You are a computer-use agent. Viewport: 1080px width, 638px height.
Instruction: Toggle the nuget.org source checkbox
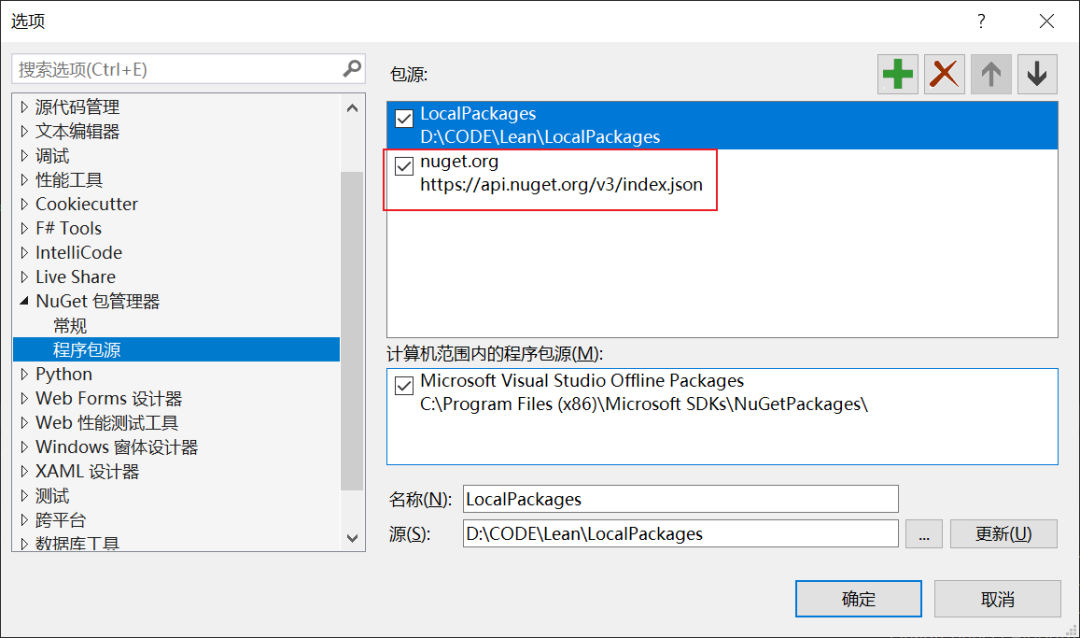click(x=404, y=166)
